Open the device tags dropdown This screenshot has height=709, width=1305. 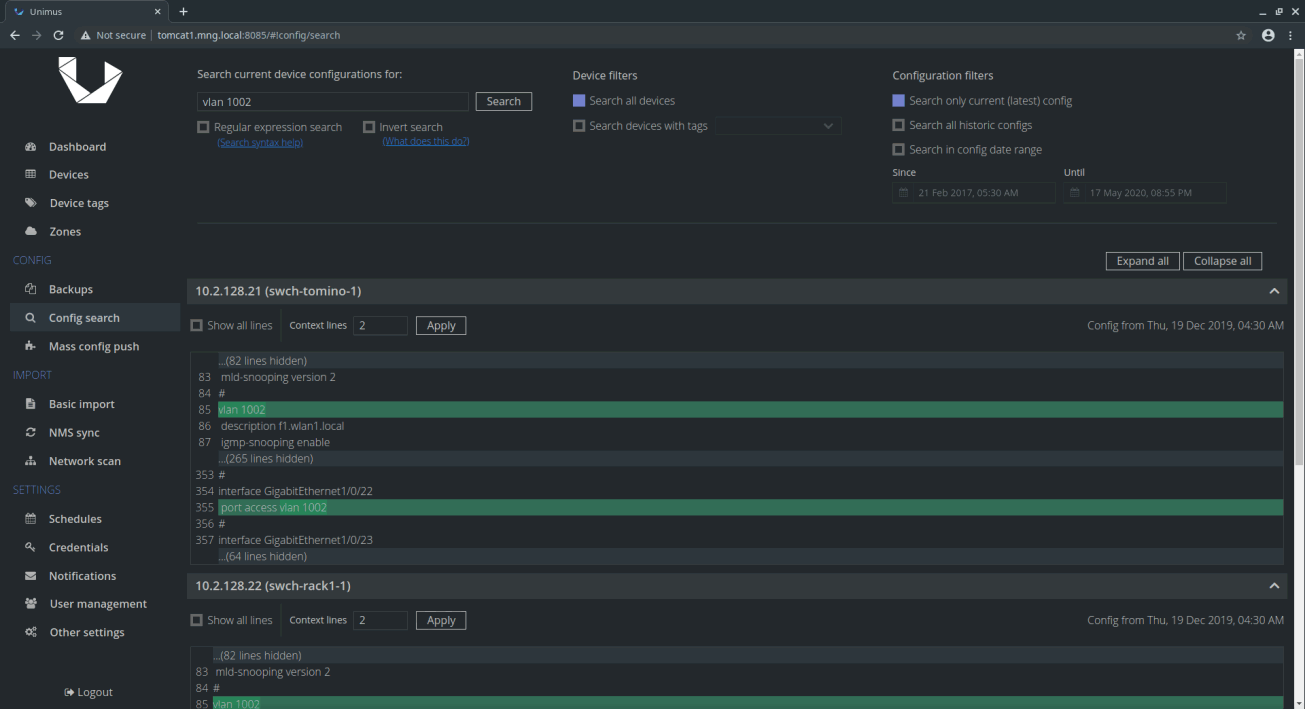coord(777,126)
